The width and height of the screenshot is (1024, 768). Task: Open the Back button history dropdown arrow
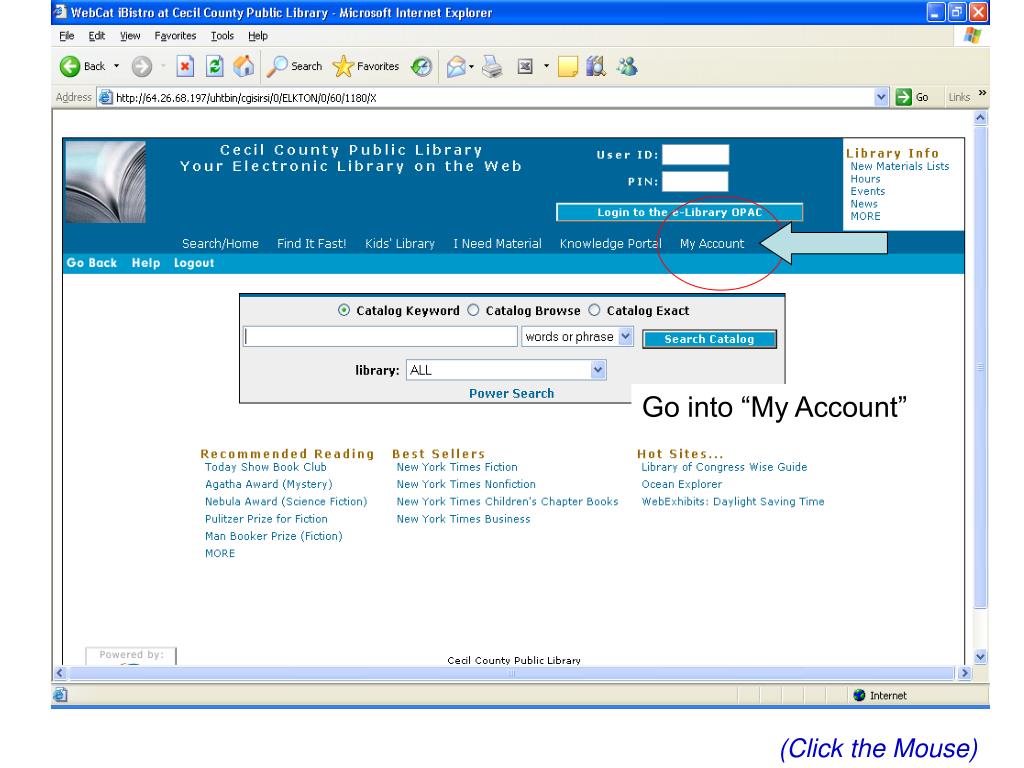116,66
